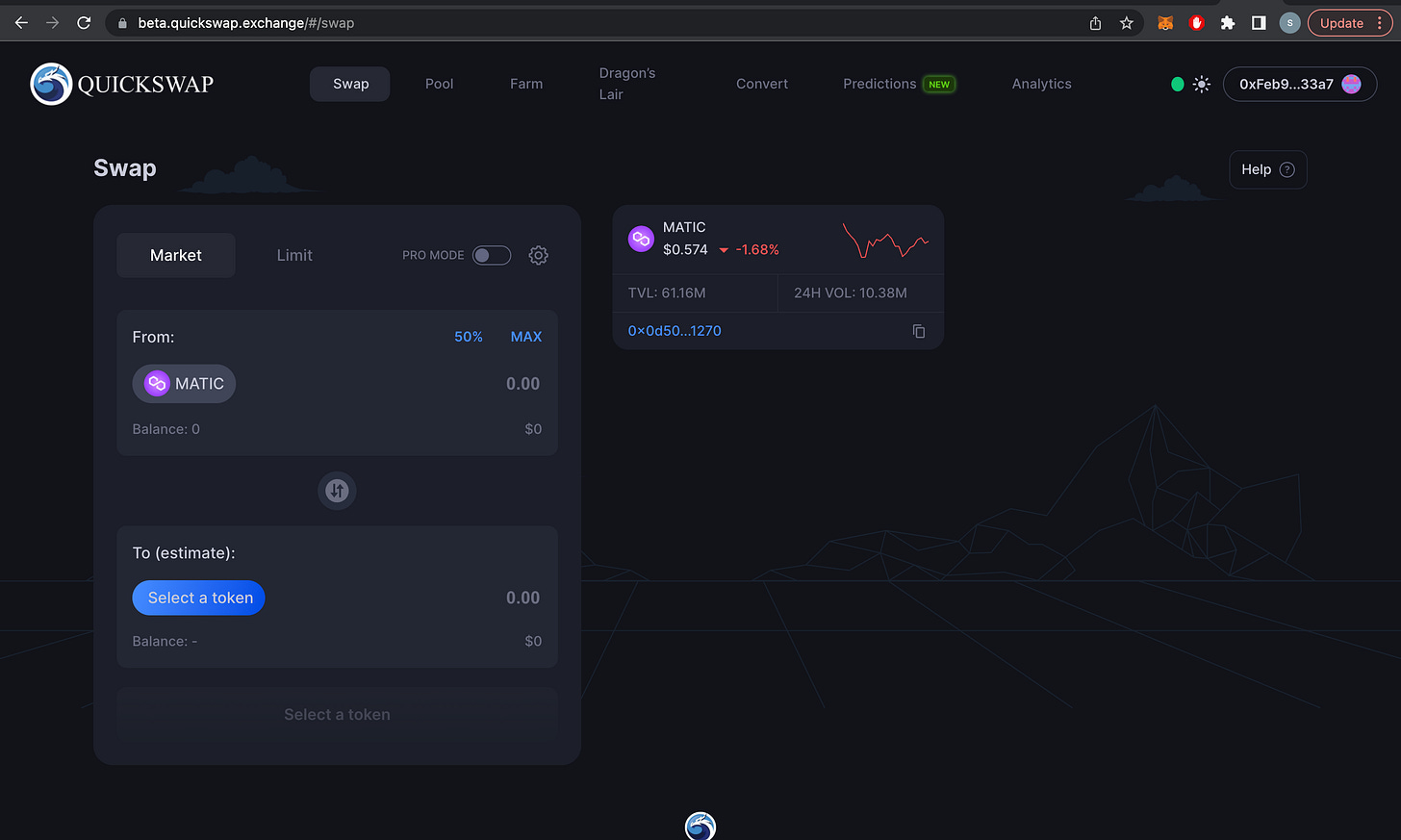
Task: Open the Swap navigation tab
Action: 350,84
